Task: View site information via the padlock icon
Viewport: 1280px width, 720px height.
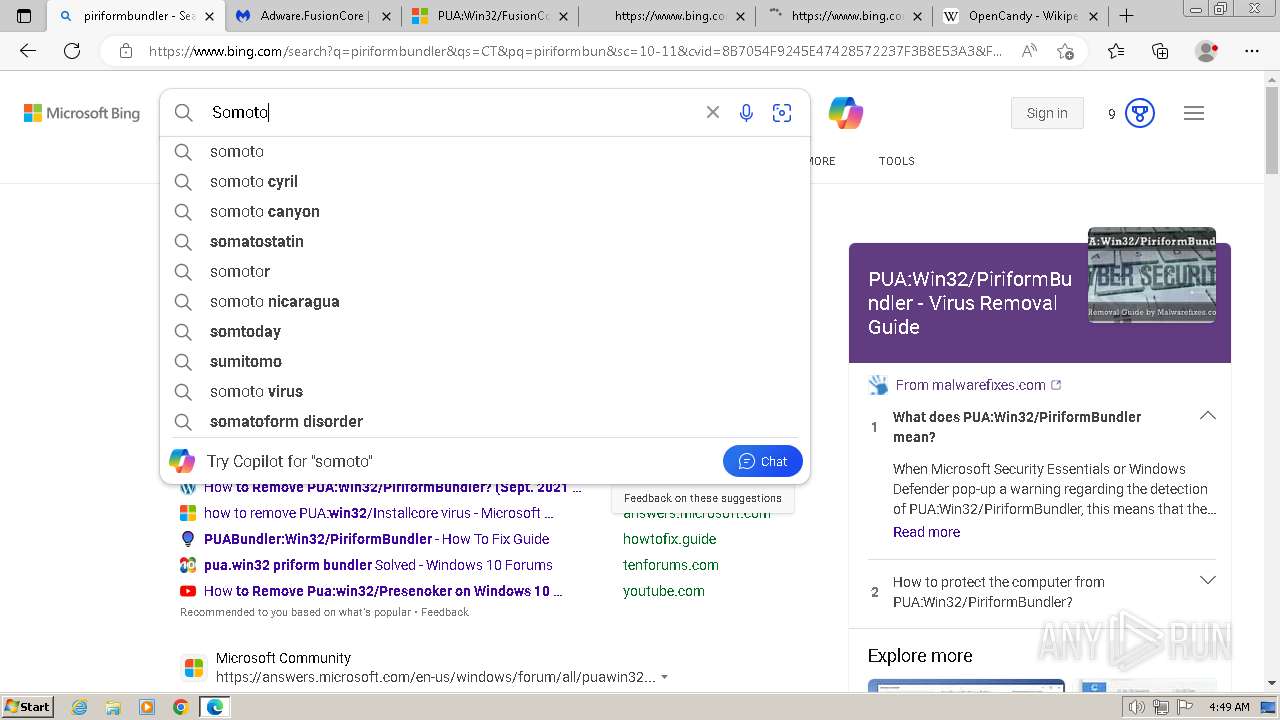Action: click(125, 51)
